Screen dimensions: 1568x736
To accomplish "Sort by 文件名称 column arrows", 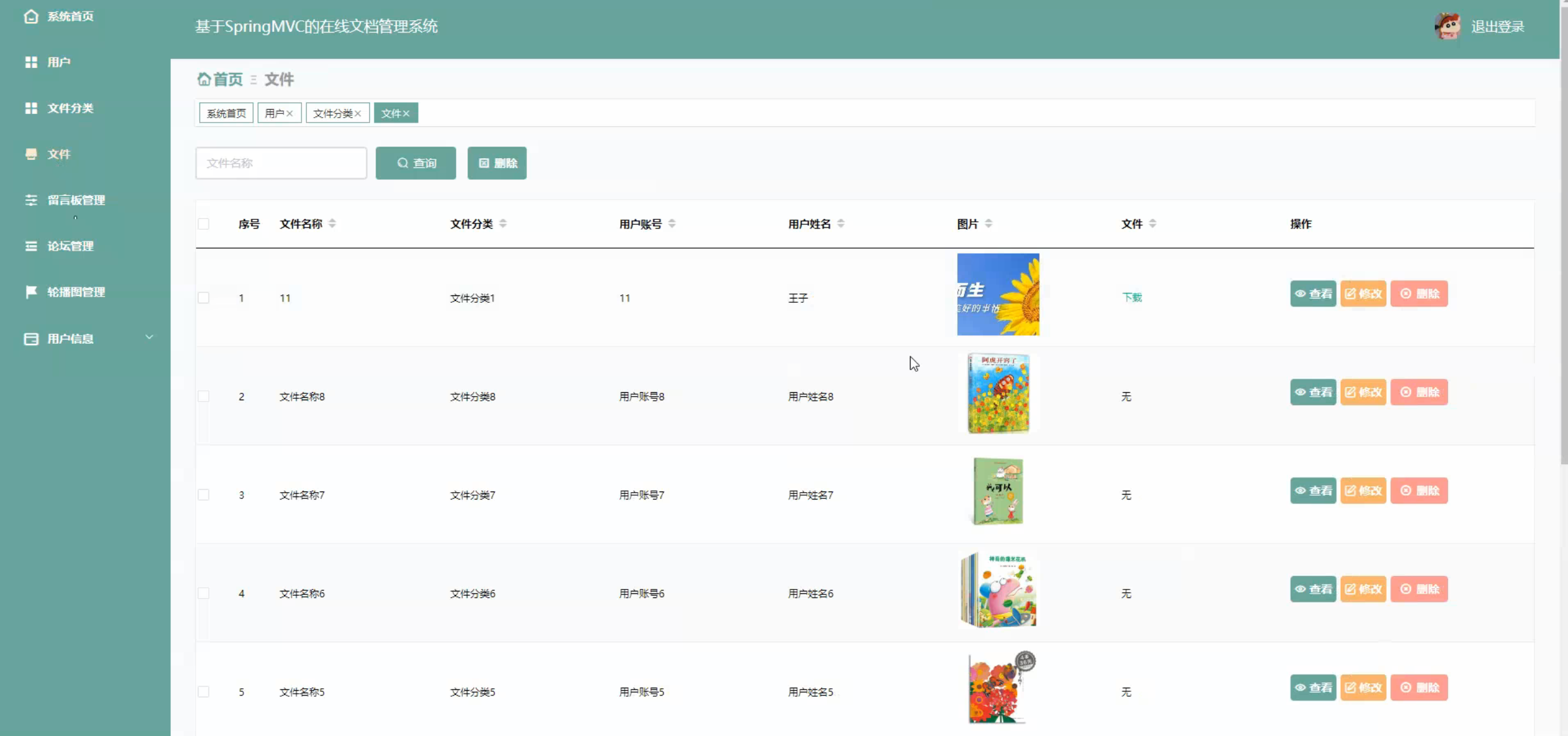I will (332, 224).
